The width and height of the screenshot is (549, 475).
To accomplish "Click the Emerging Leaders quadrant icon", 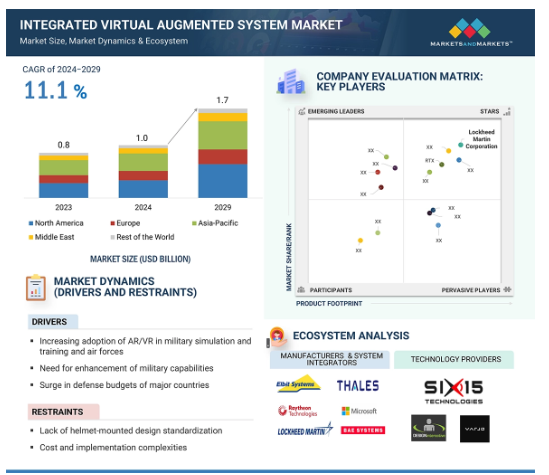I will (302, 111).
